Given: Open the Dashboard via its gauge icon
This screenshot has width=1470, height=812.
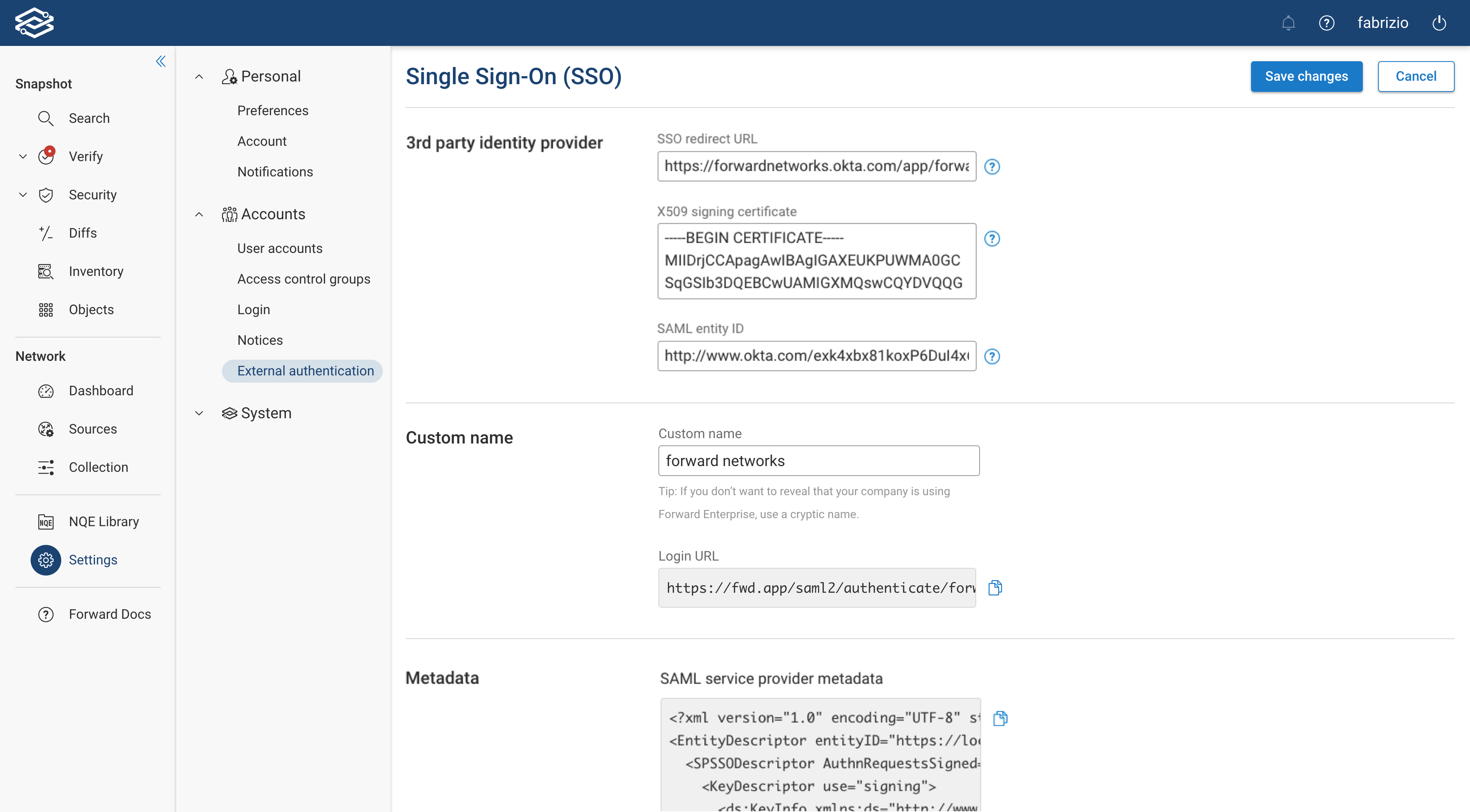Looking at the screenshot, I should [46, 391].
